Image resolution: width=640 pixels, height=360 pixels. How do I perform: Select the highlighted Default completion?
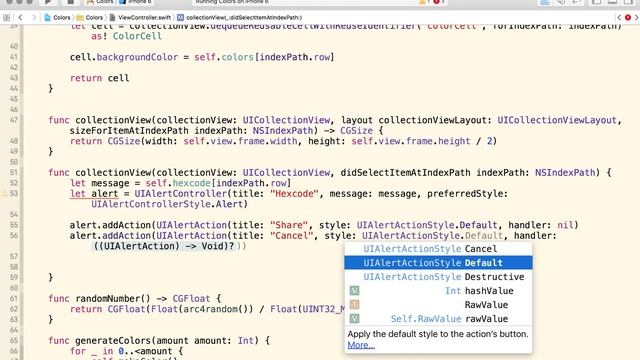coord(438,262)
